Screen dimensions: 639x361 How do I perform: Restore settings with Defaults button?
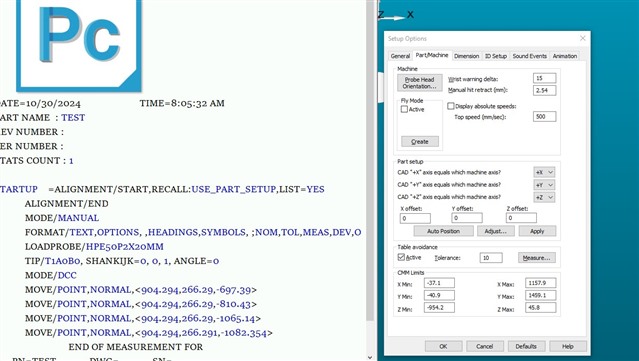[526, 346]
